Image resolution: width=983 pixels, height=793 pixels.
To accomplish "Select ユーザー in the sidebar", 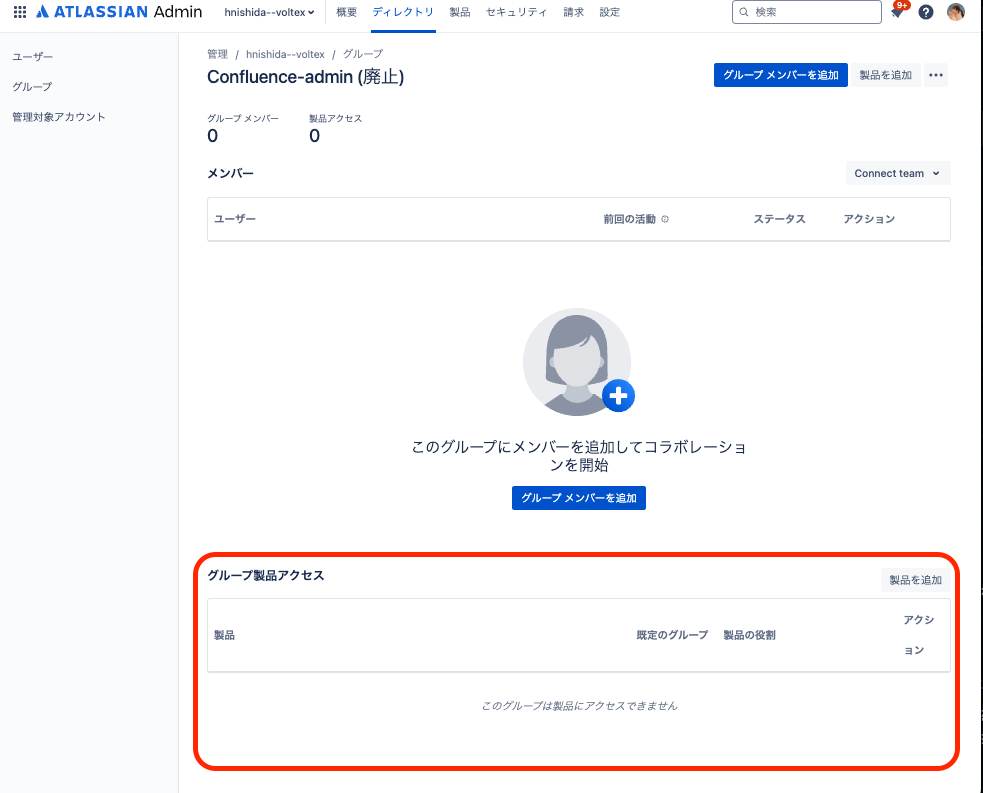I will (33, 56).
